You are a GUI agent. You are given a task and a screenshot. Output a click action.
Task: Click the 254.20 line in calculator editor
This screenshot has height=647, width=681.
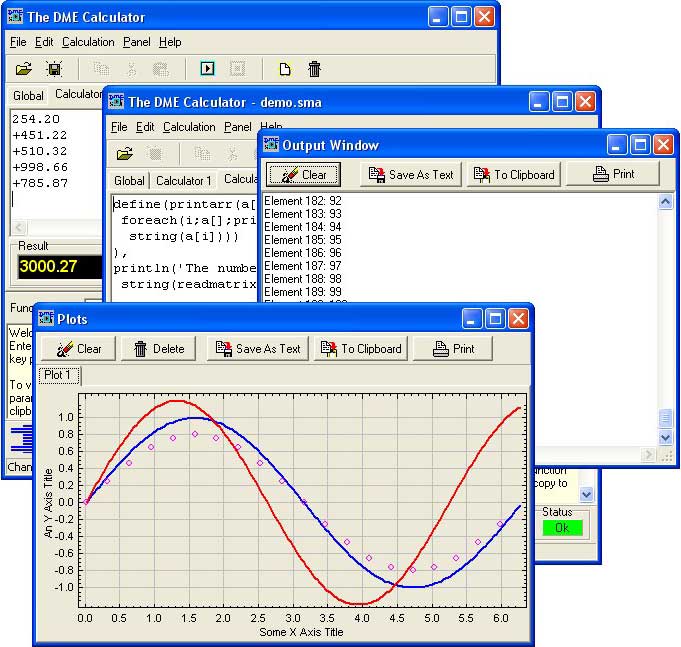(36, 119)
